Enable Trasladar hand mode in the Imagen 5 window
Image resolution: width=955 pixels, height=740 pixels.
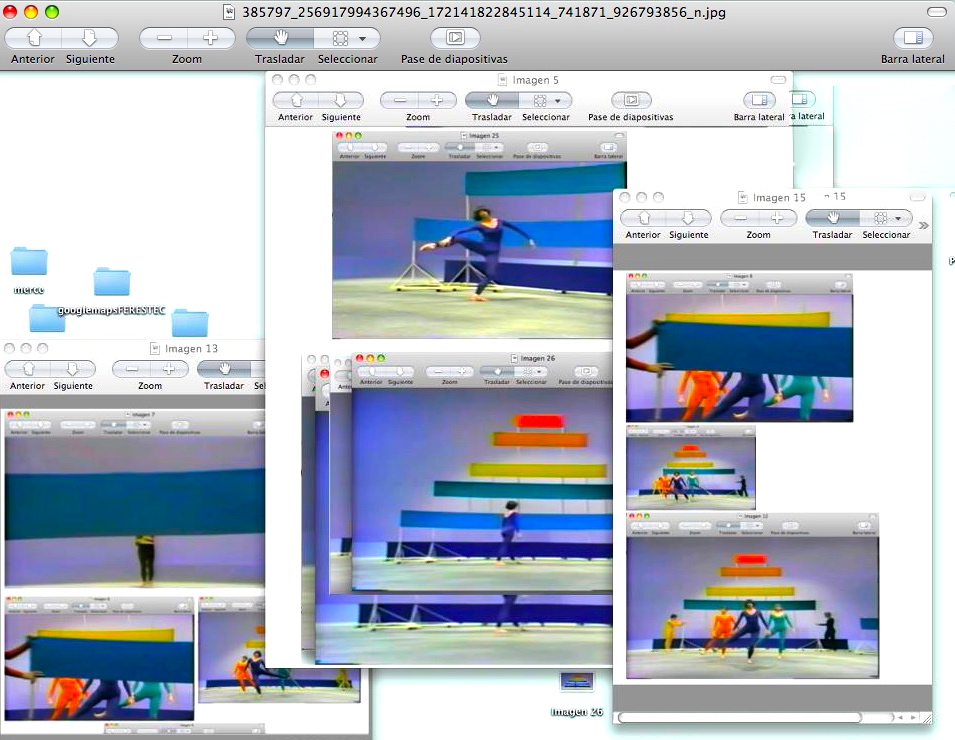point(492,100)
